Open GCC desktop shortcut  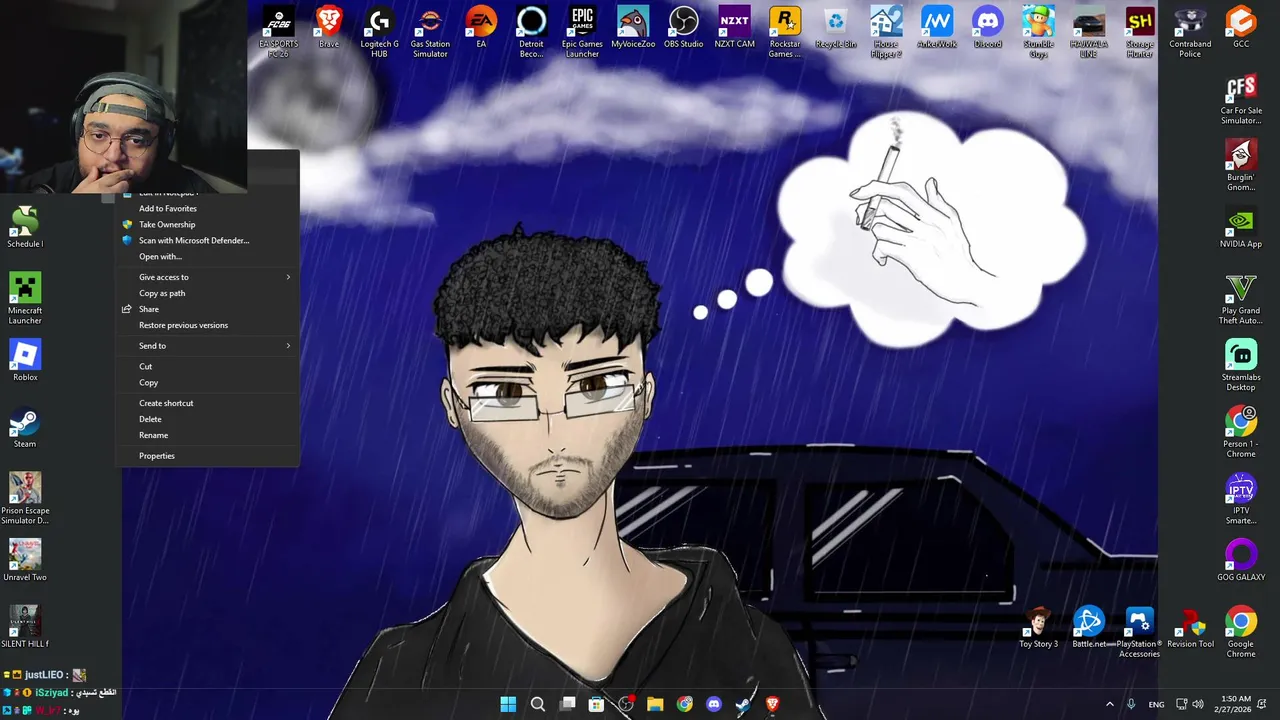click(1241, 27)
